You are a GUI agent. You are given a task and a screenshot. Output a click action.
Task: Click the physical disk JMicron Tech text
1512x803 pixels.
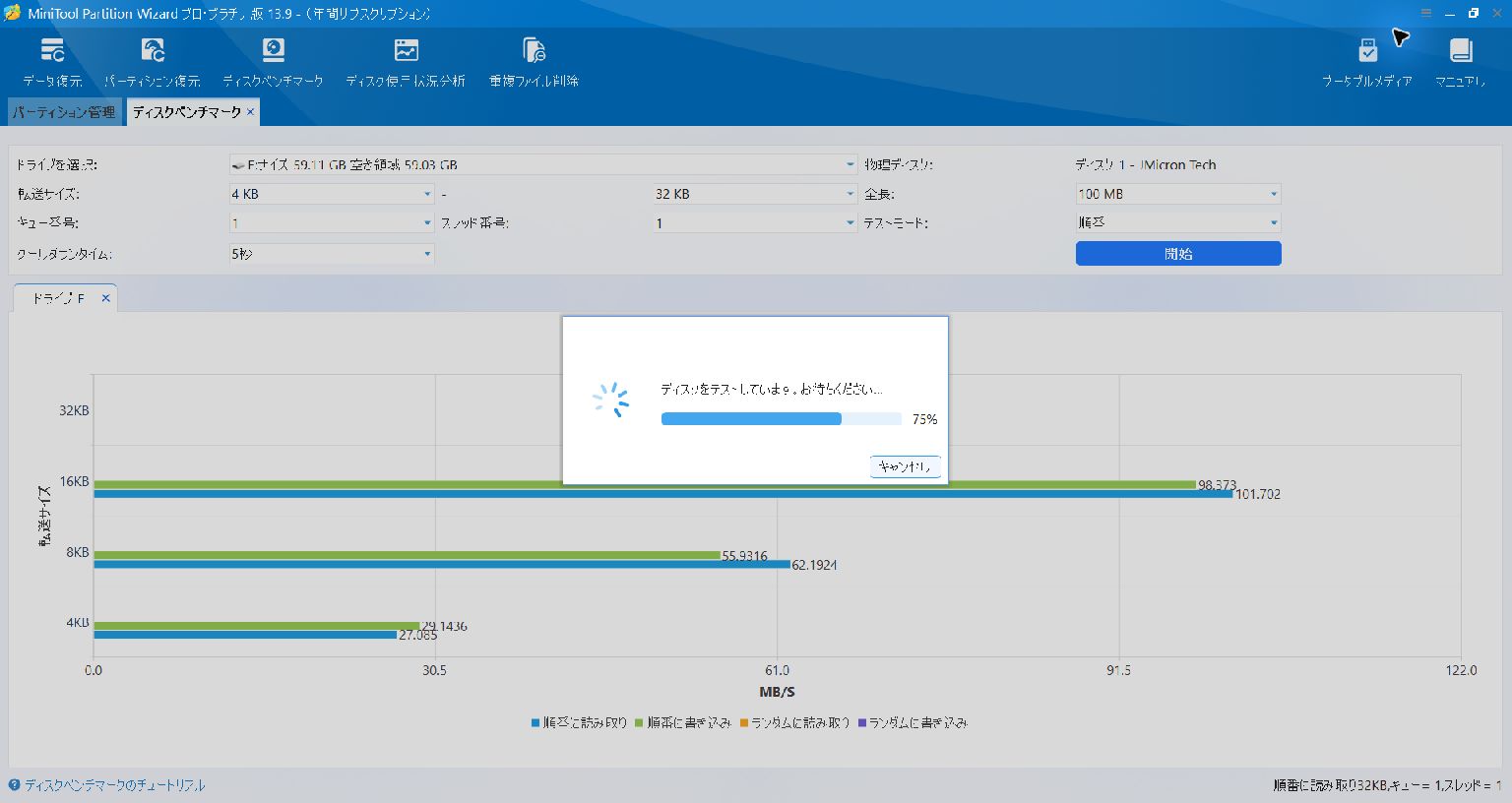1146,165
